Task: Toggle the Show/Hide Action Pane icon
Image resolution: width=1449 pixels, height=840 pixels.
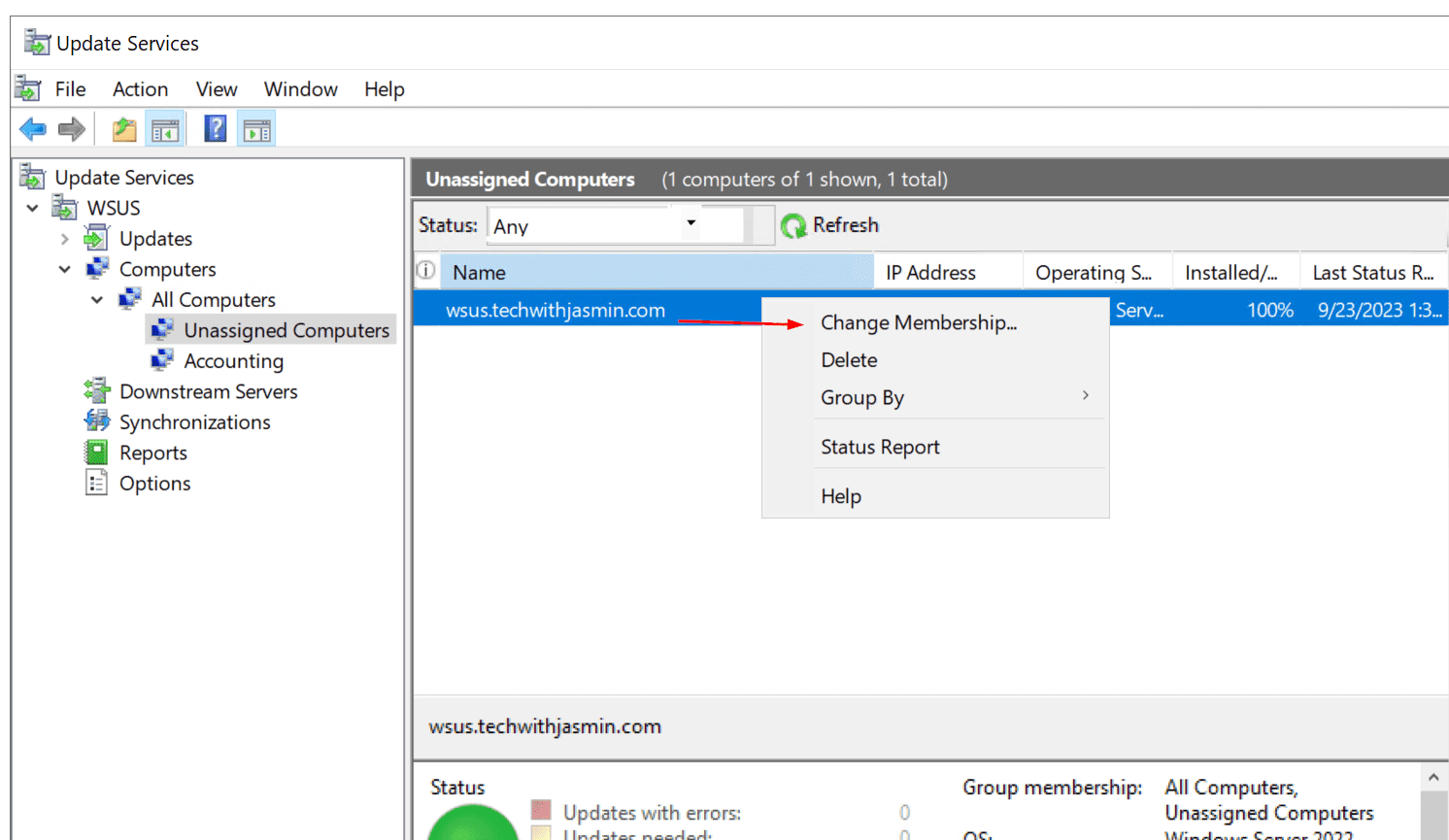Action: 256,128
